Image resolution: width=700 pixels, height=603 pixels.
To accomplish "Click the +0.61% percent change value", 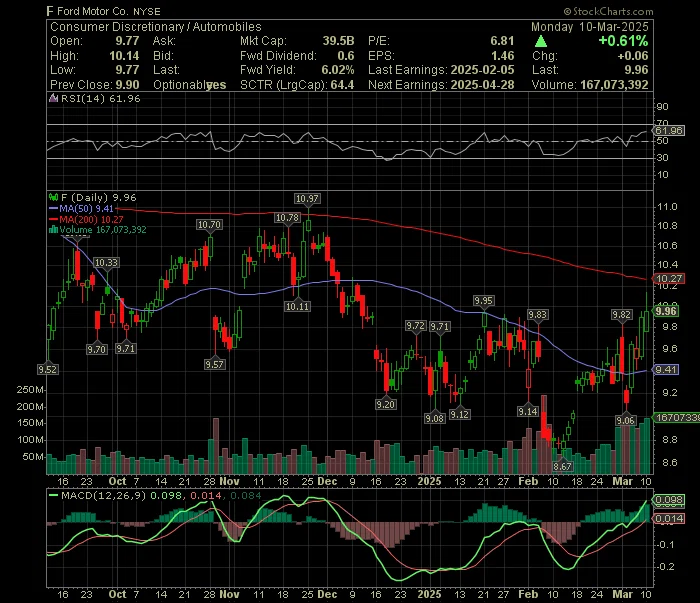I will pos(623,41).
